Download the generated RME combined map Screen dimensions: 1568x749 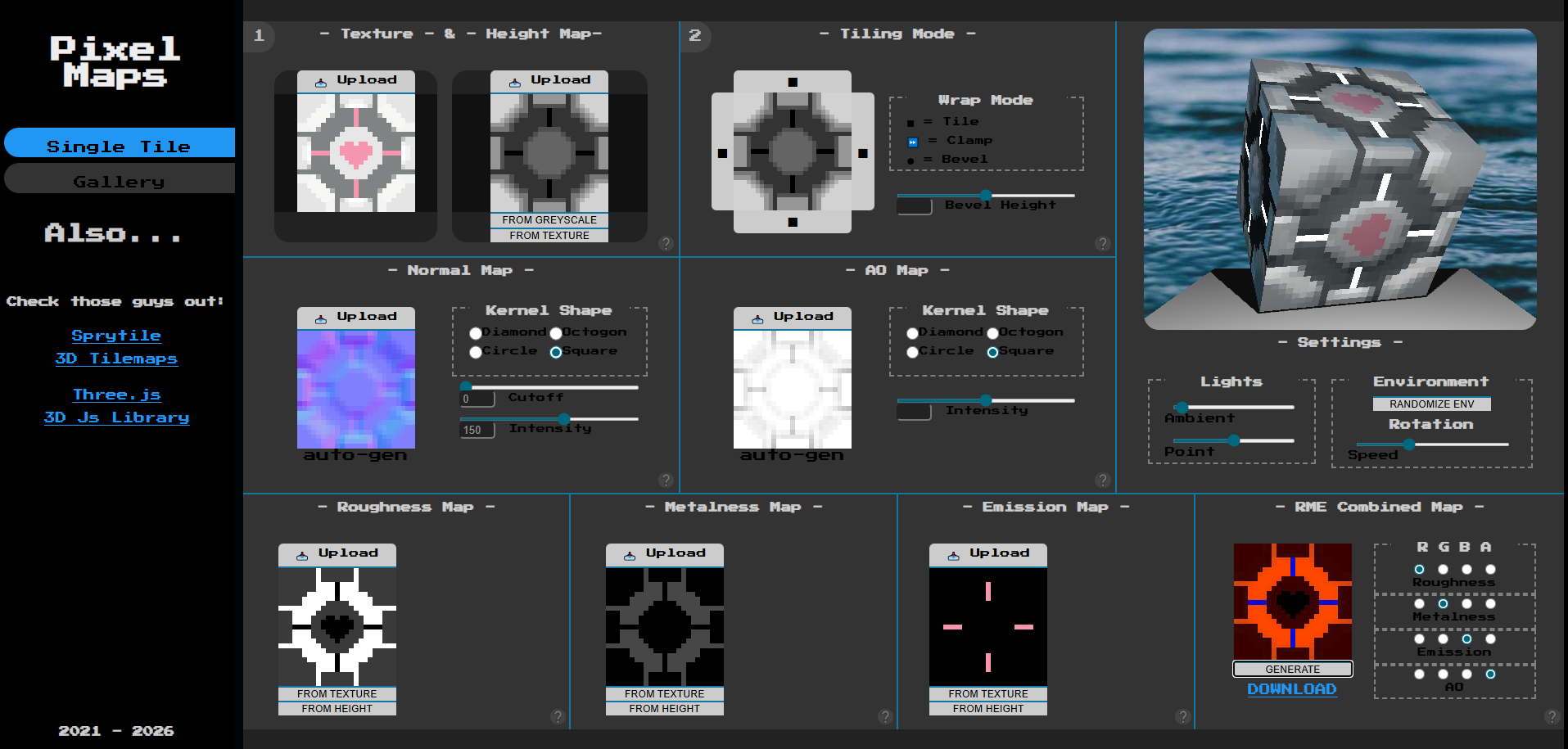point(1291,689)
